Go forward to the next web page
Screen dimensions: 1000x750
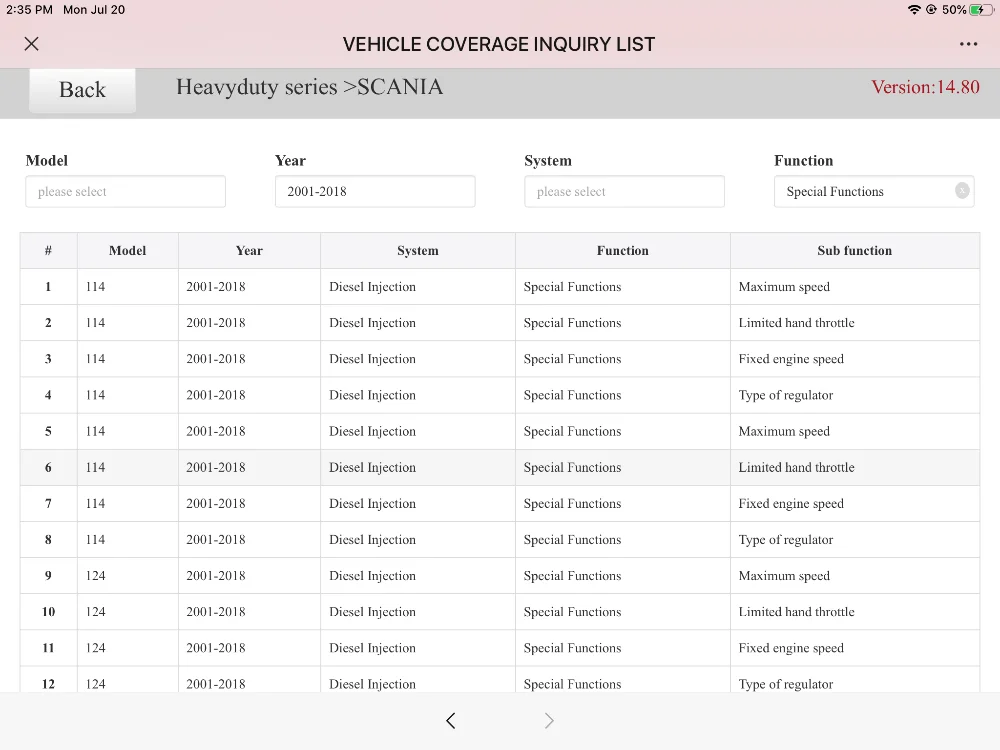549,721
